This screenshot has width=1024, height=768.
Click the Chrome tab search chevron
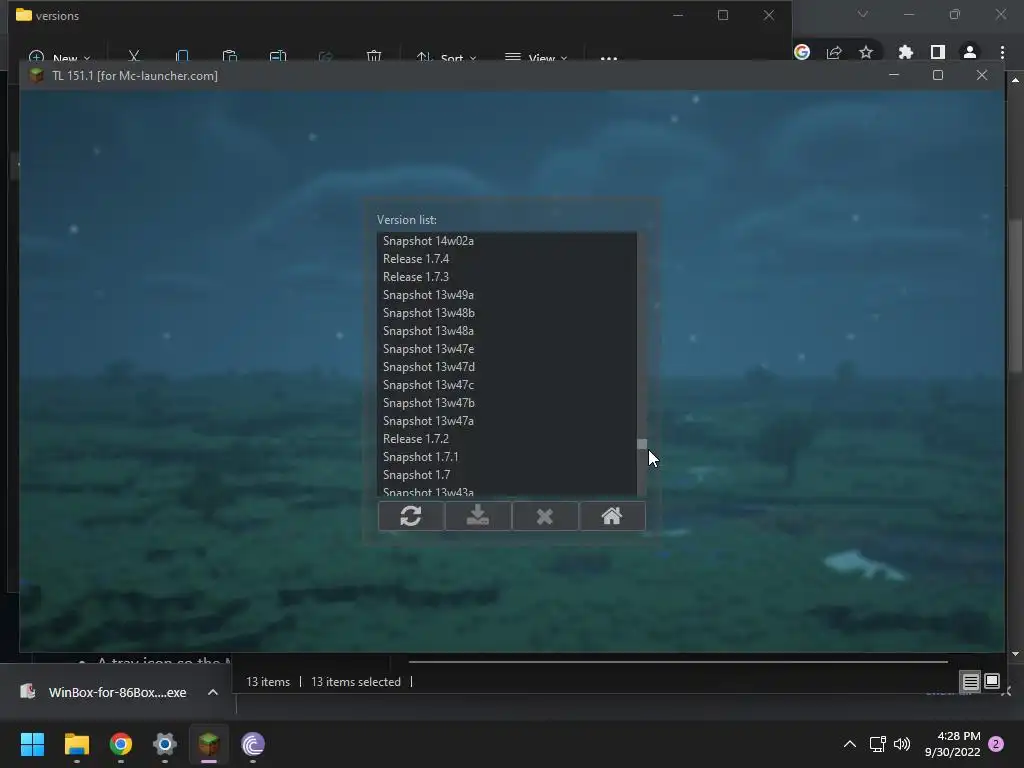[863, 14]
